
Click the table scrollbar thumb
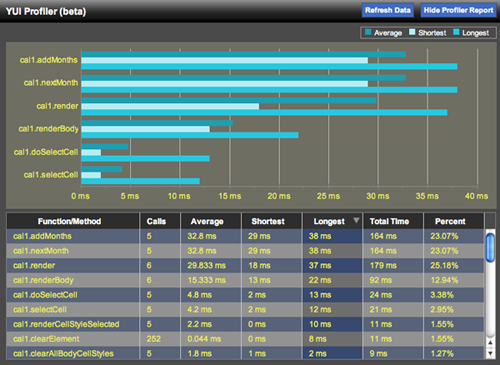tap(490, 248)
